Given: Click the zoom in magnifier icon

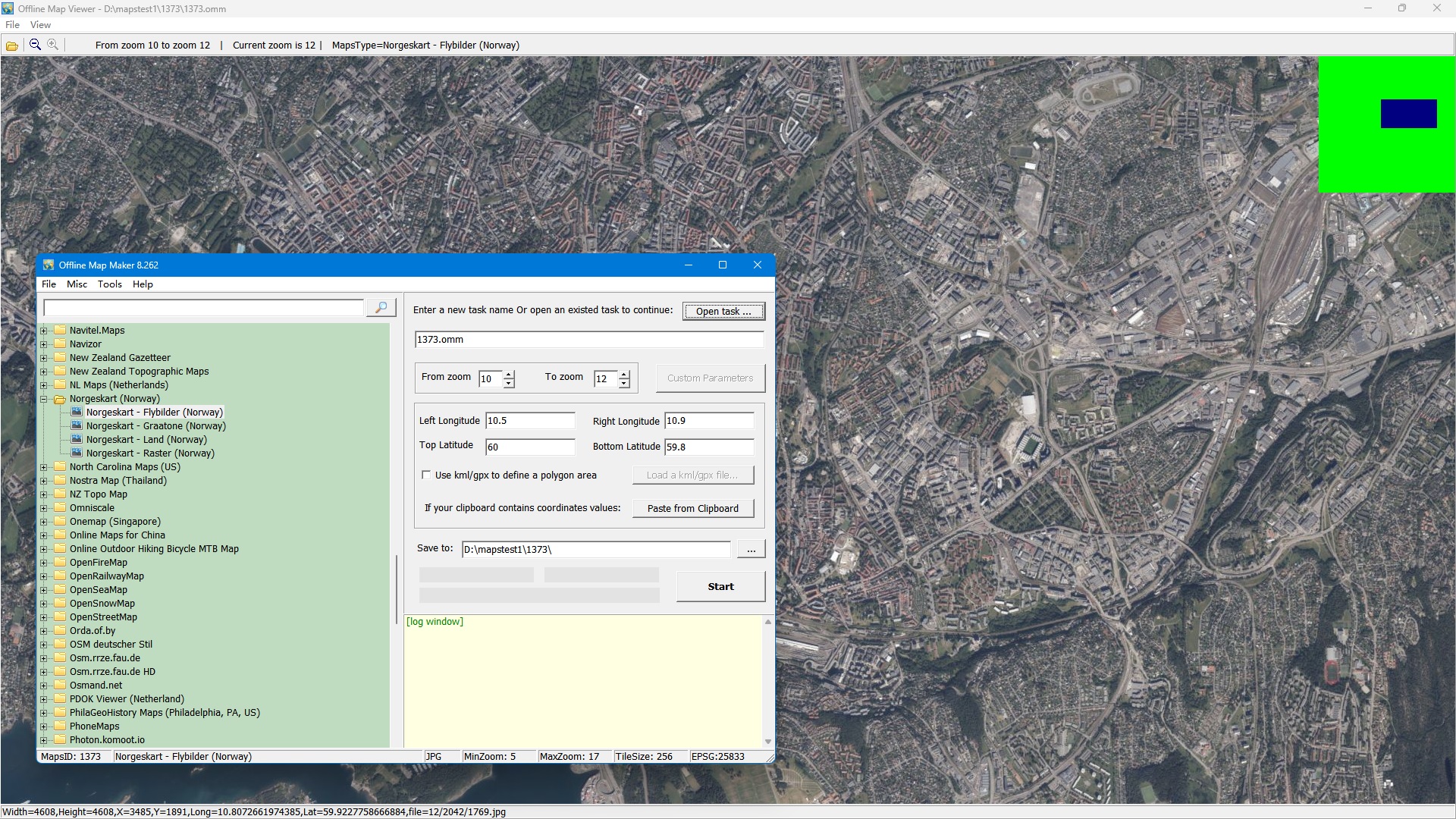Looking at the screenshot, I should pyautogui.click(x=53, y=45).
